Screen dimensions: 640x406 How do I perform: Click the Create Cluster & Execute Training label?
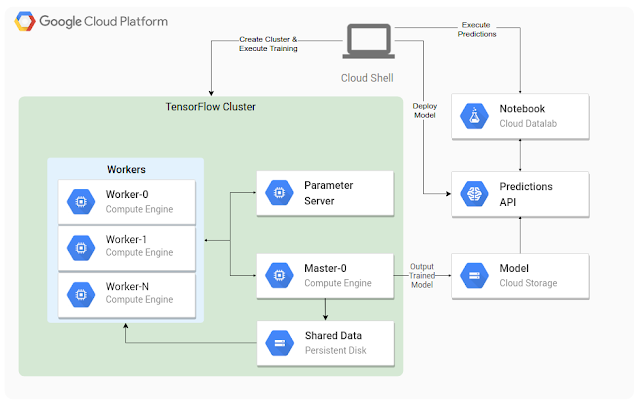[x=268, y=44]
